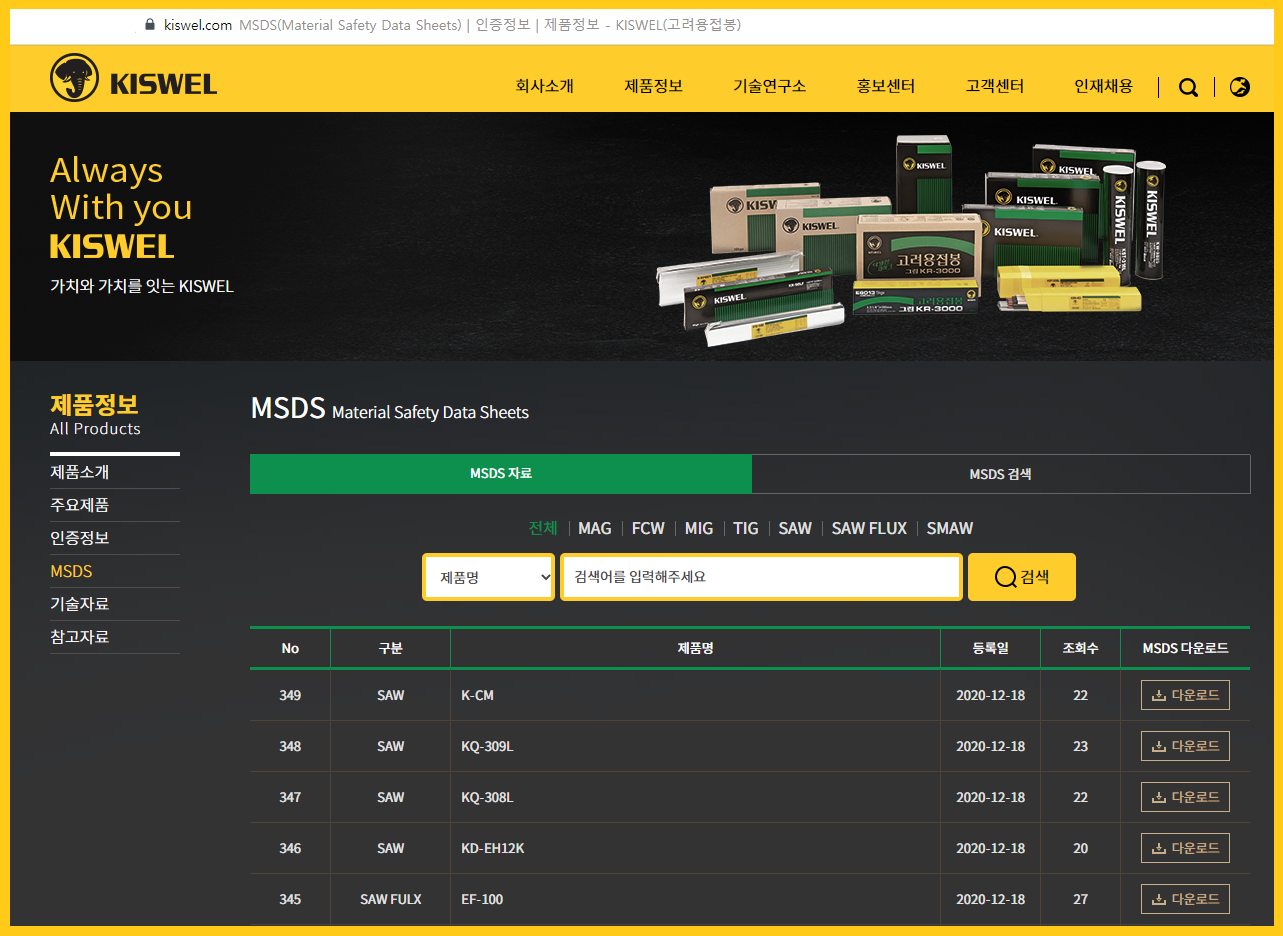The width and height of the screenshot is (1283, 936).
Task: Click product name K-CM
Action: [x=477, y=695]
